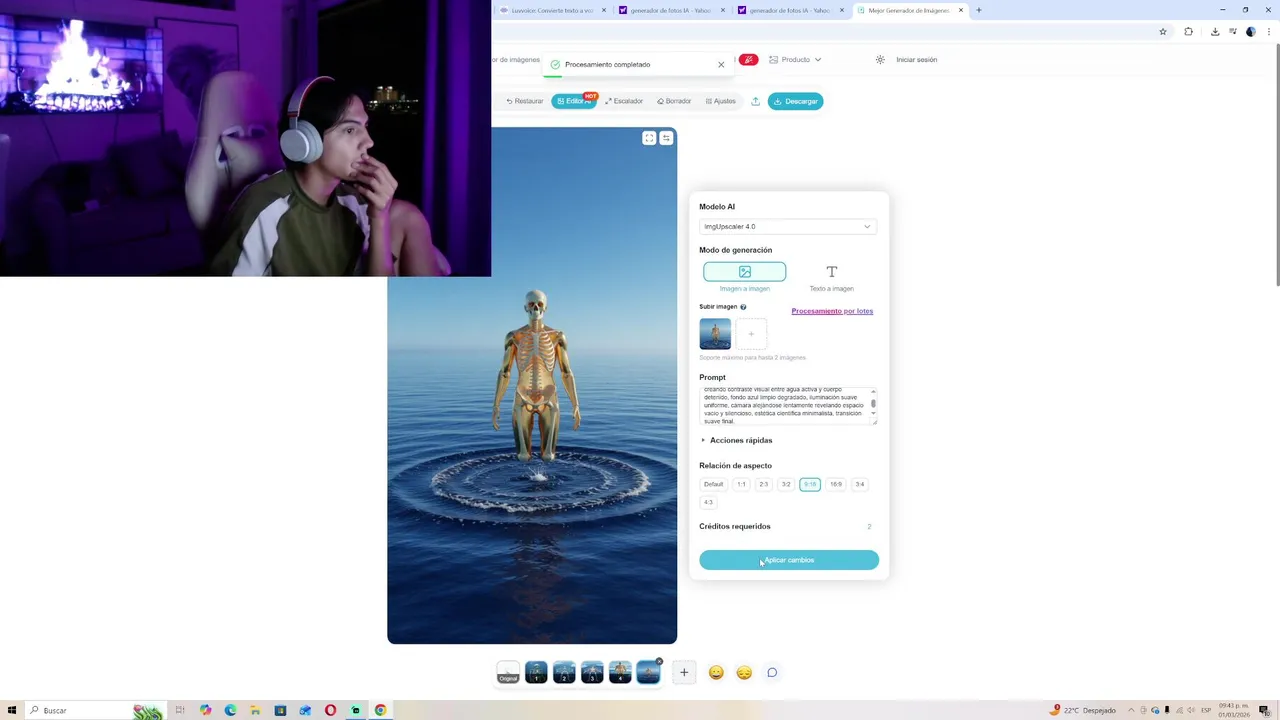
Task: Click the red promo badge icon
Action: click(748, 60)
